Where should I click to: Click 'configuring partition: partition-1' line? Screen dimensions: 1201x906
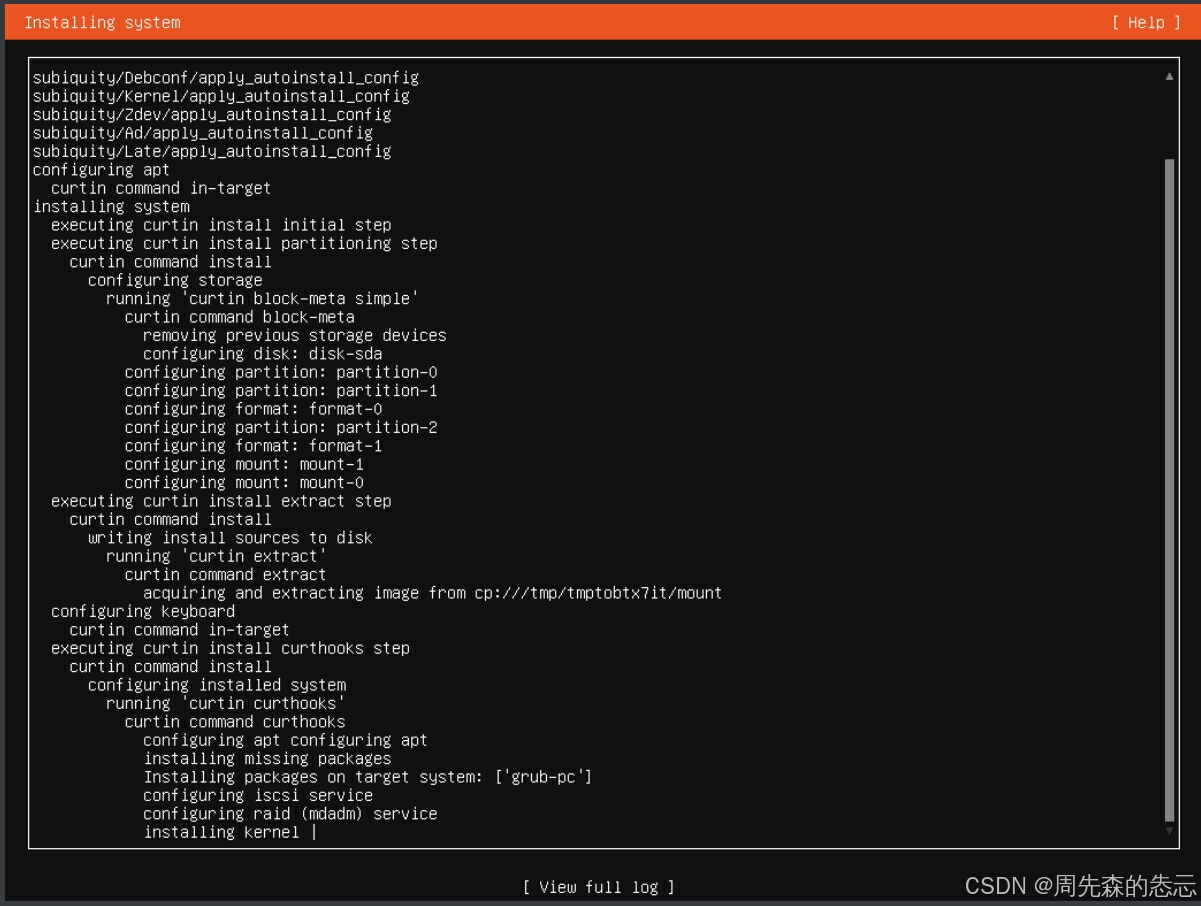pyautogui.click(x=281, y=391)
